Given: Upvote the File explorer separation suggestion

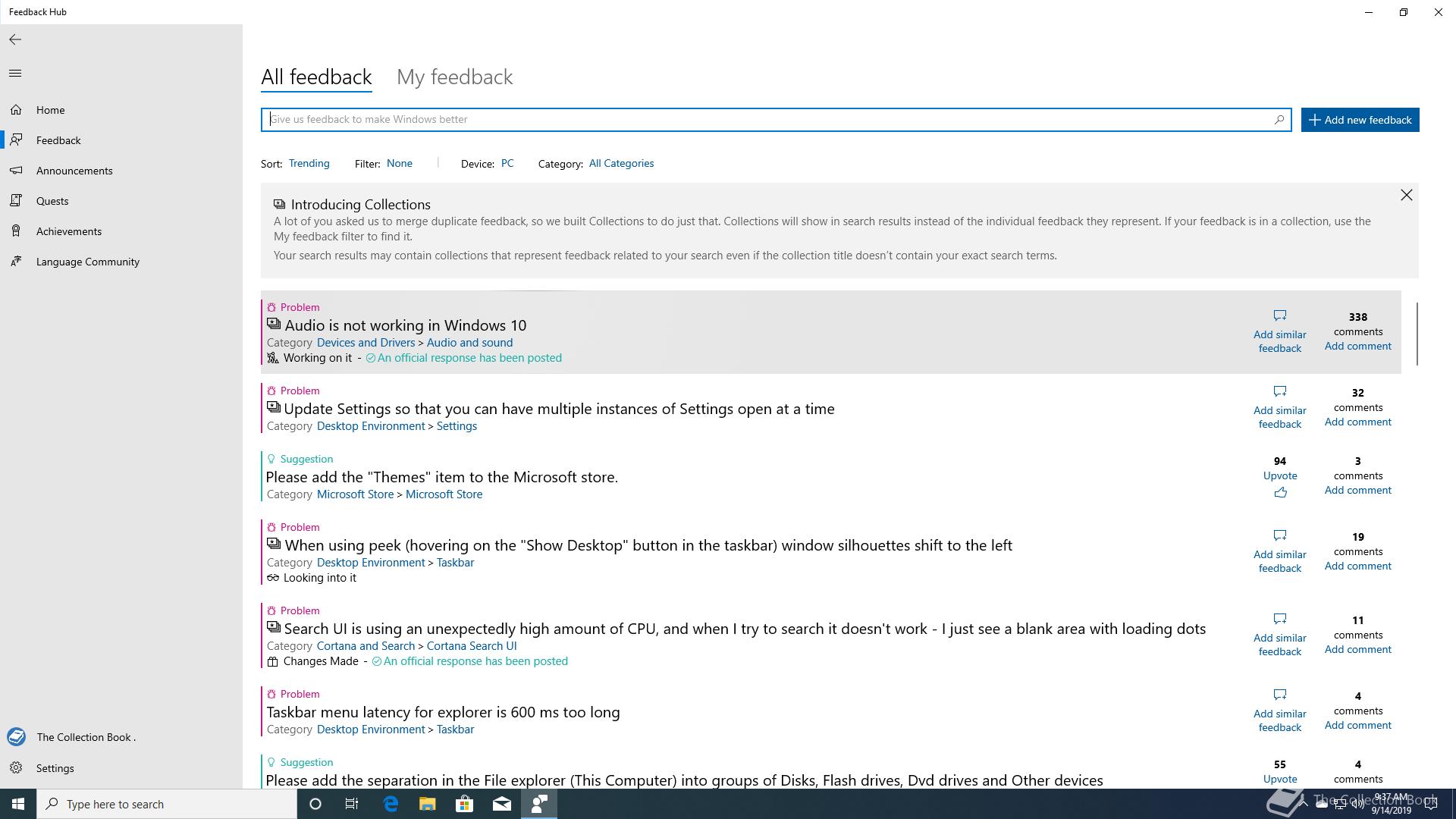Looking at the screenshot, I should click(1280, 779).
